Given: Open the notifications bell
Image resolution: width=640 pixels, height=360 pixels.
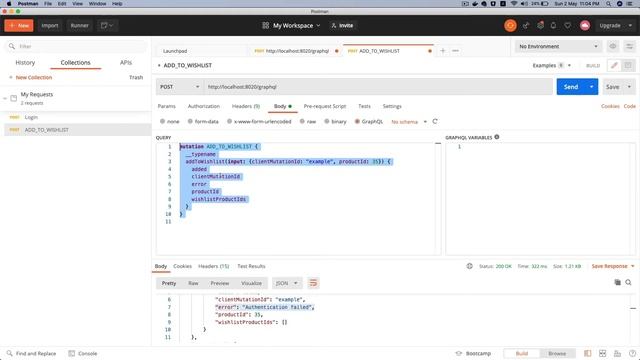Looking at the screenshot, I should pos(553,25).
